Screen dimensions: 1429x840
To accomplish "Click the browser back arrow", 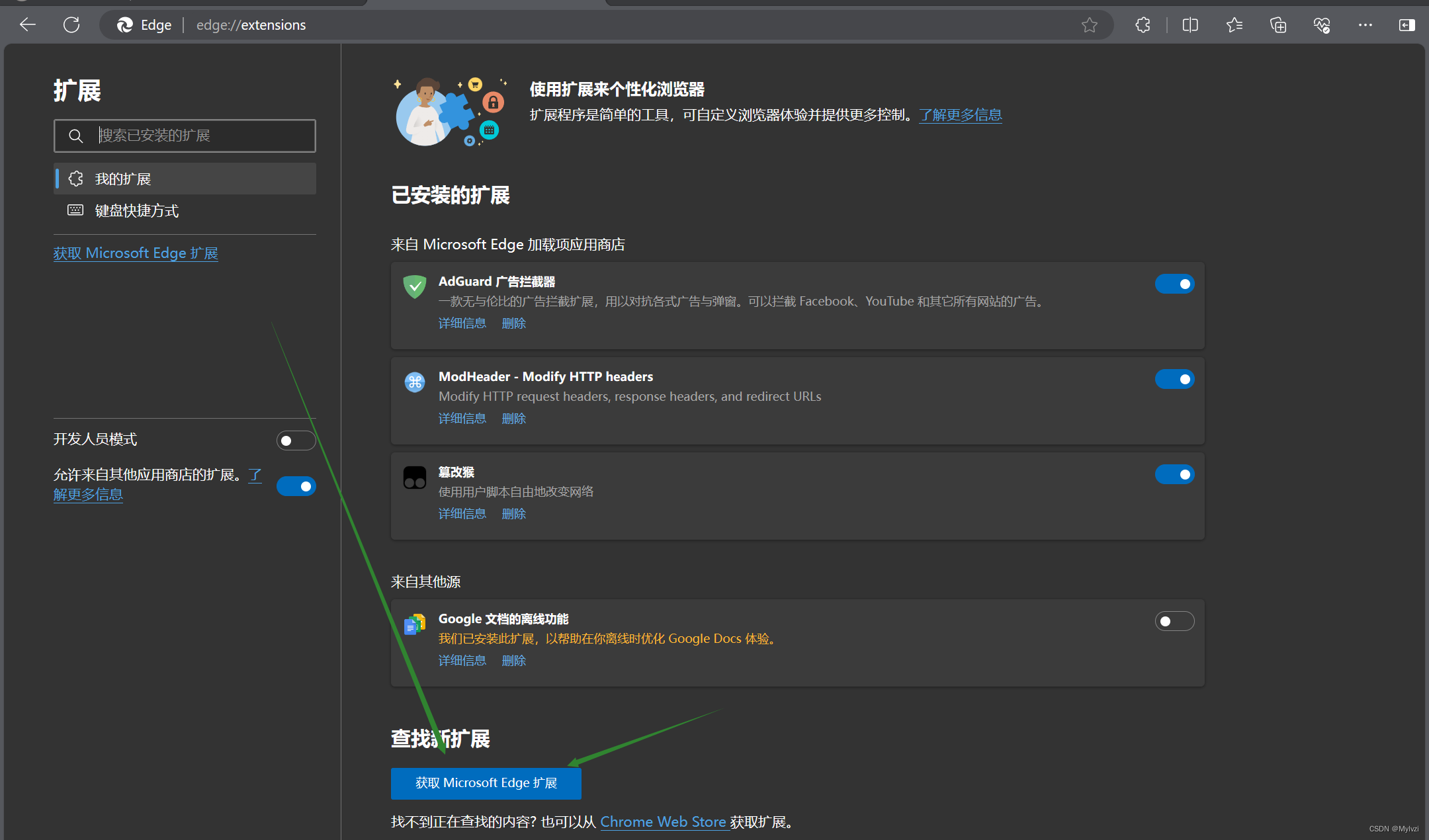I will (x=28, y=25).
